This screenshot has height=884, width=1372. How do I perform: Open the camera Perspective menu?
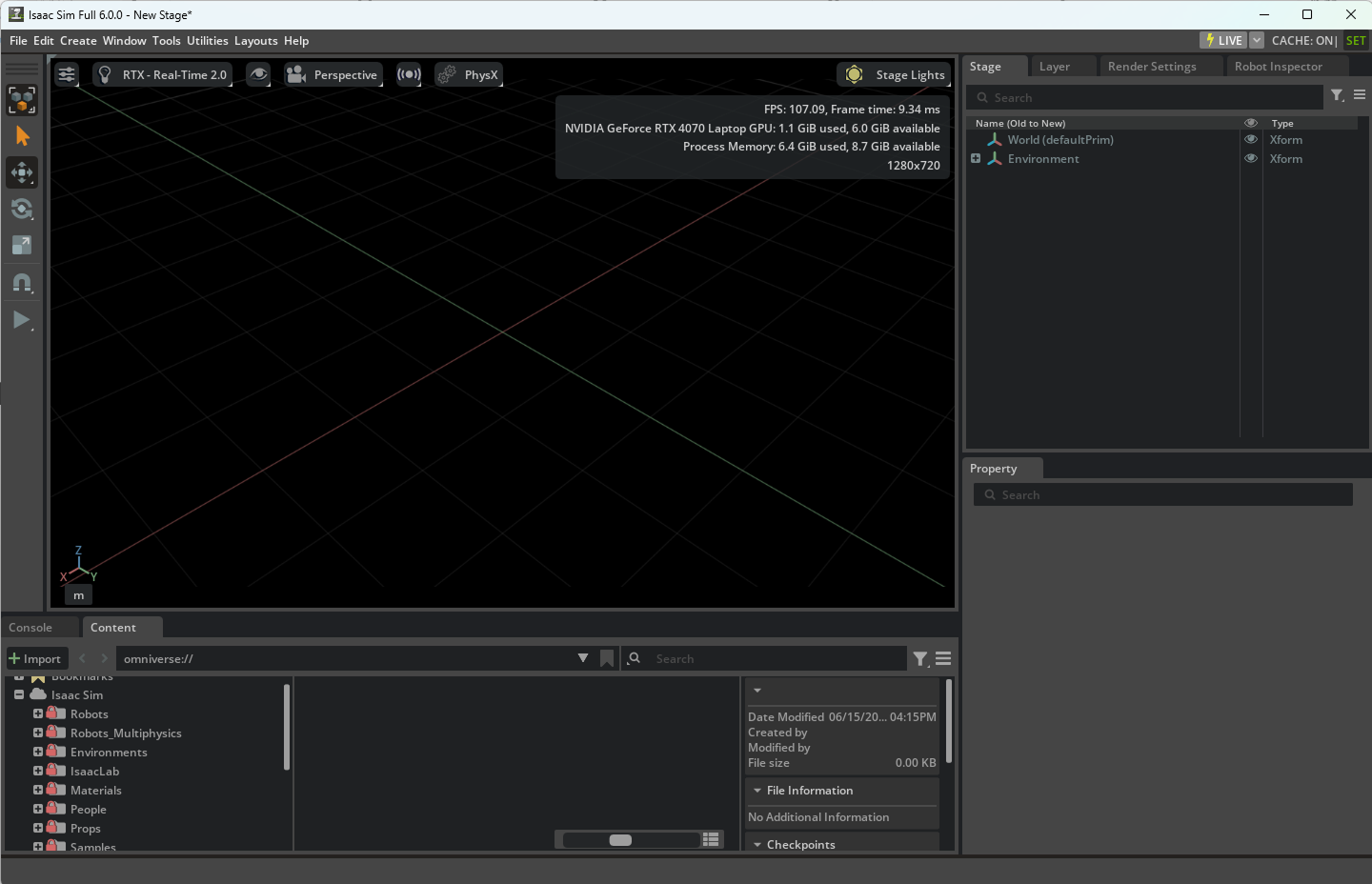[333, 74]
